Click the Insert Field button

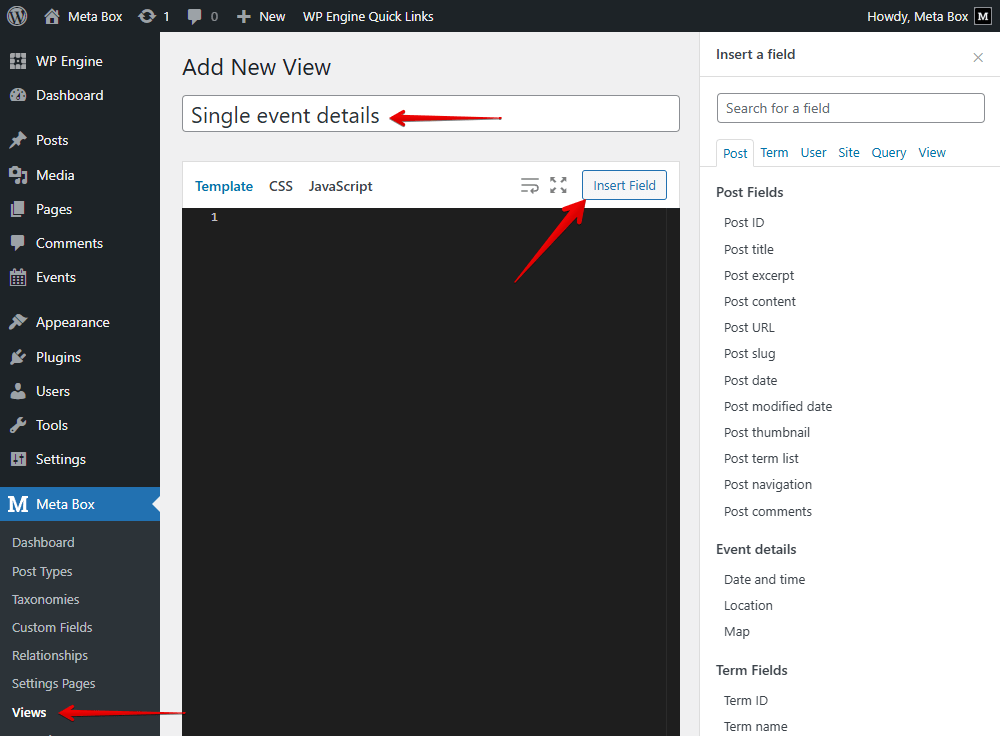[x=624, y=185]
